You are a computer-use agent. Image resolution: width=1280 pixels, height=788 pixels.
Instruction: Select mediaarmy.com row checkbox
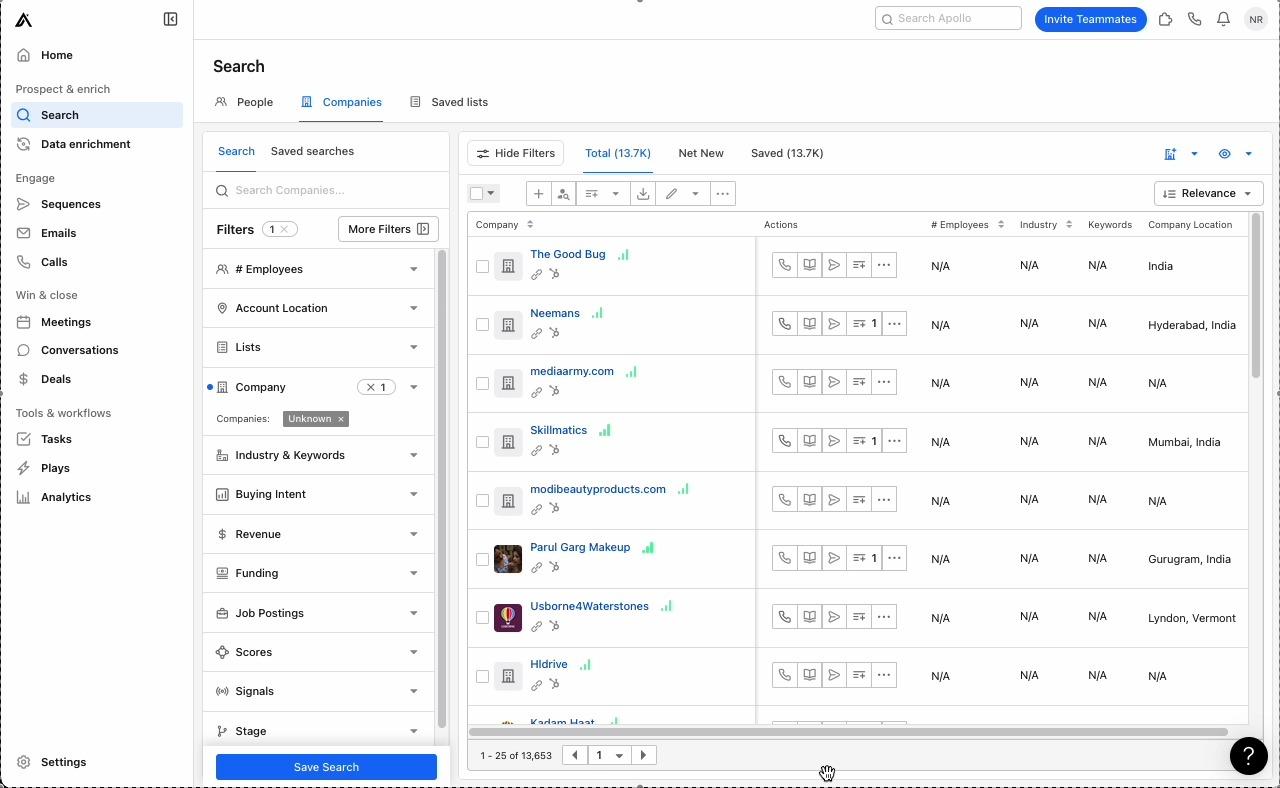482,383
